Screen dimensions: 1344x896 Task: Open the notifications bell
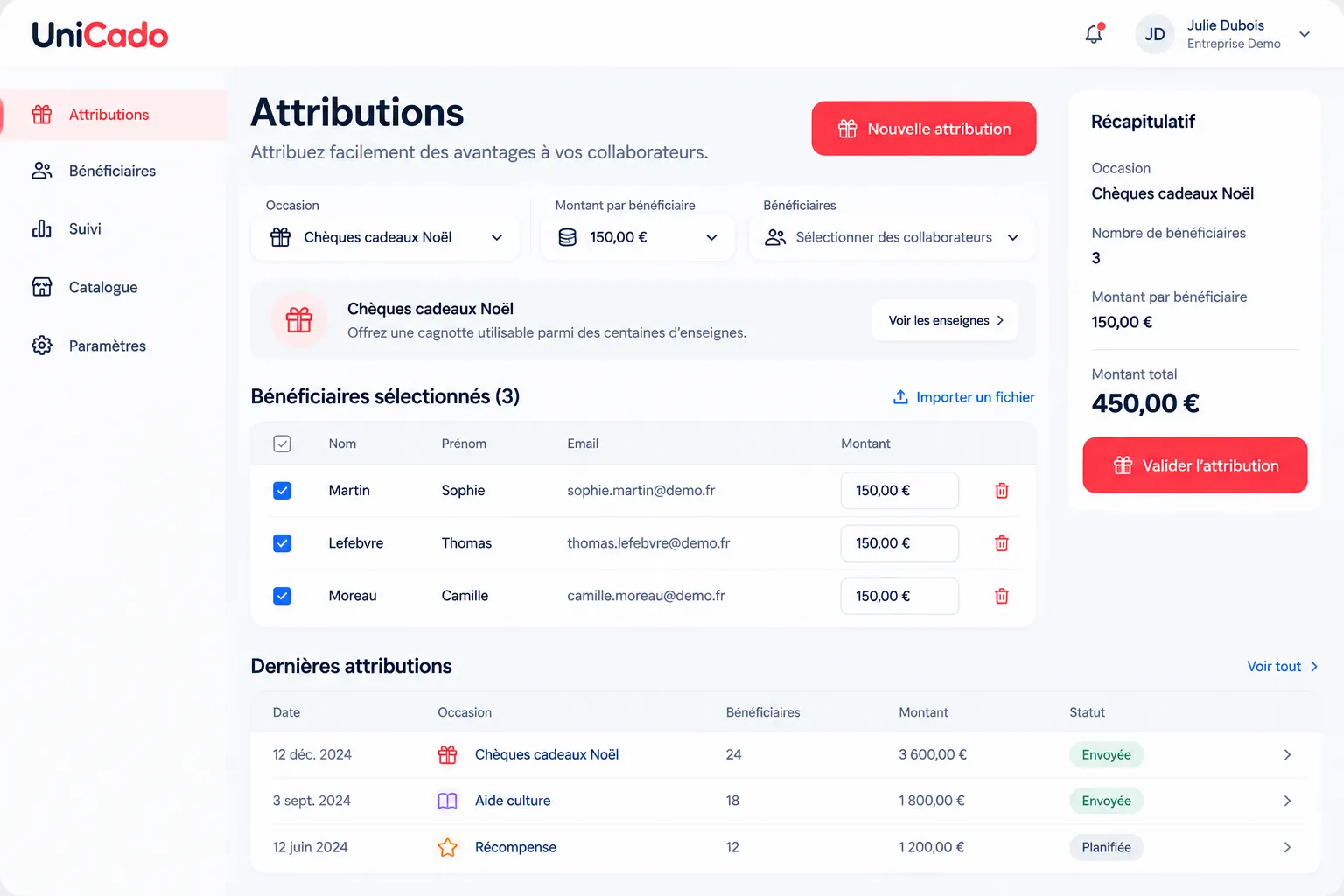1094,34
